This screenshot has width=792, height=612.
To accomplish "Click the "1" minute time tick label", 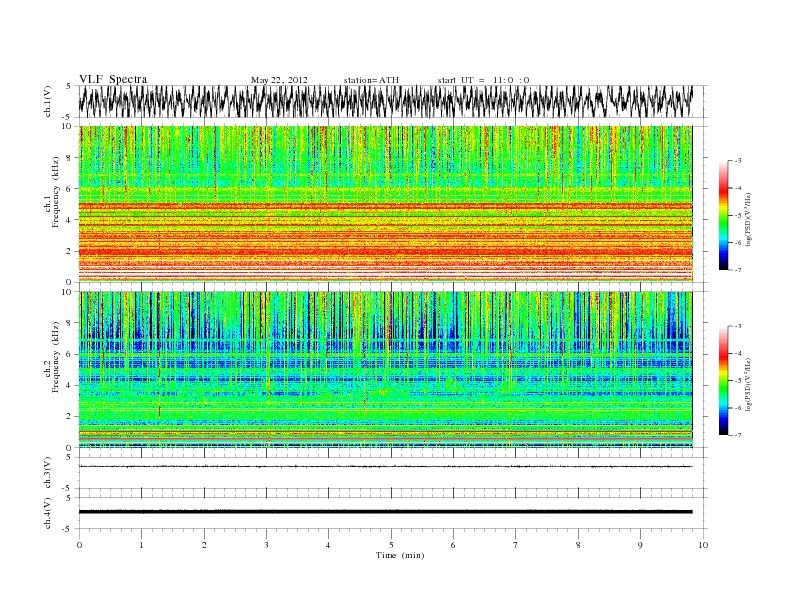I will click(x=141, y=545).
